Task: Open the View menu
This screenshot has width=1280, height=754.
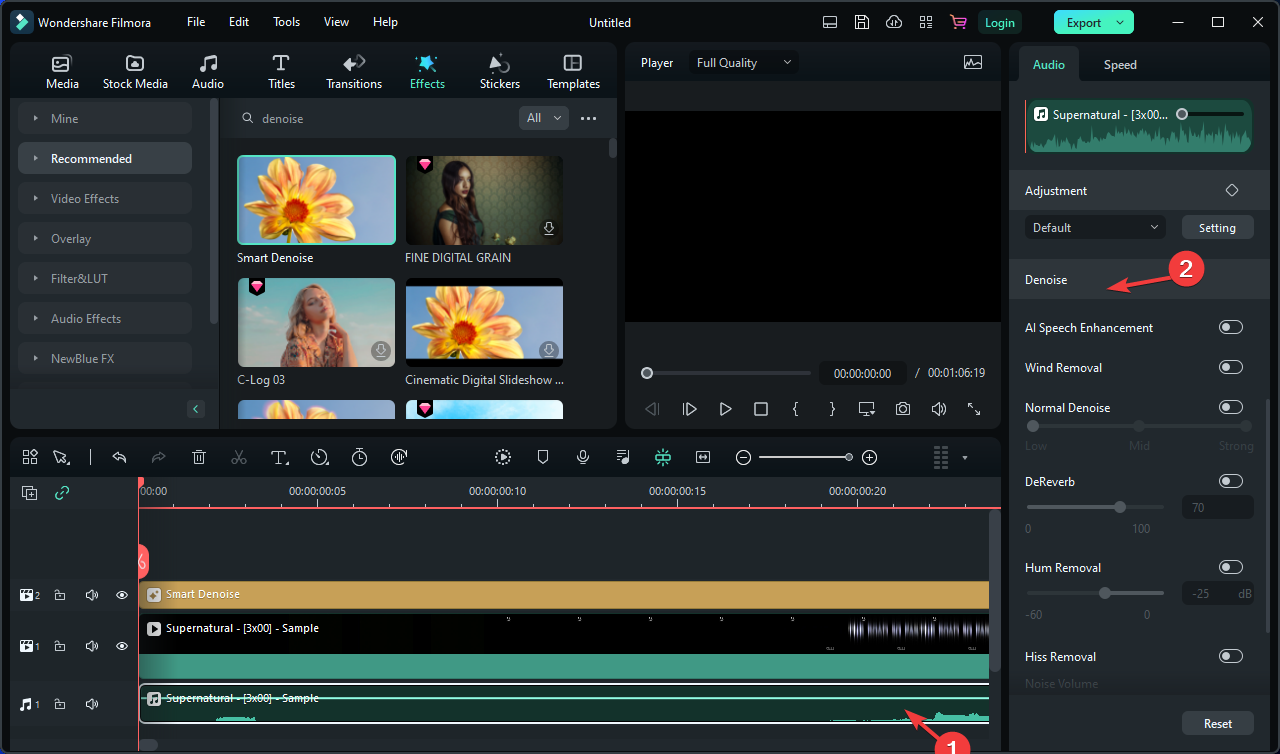Action: [337, 22]
